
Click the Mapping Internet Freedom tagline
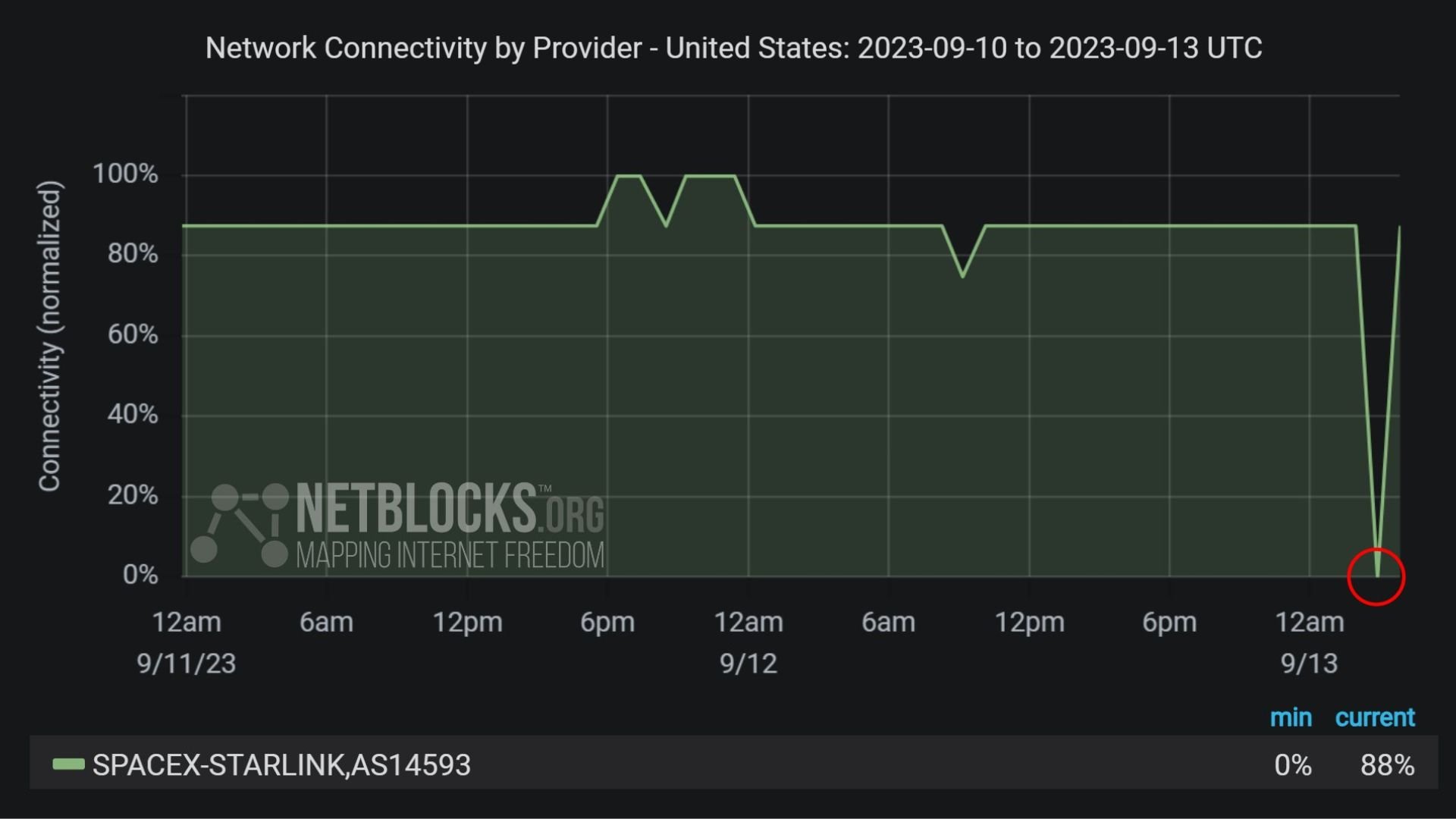point(450,556)
